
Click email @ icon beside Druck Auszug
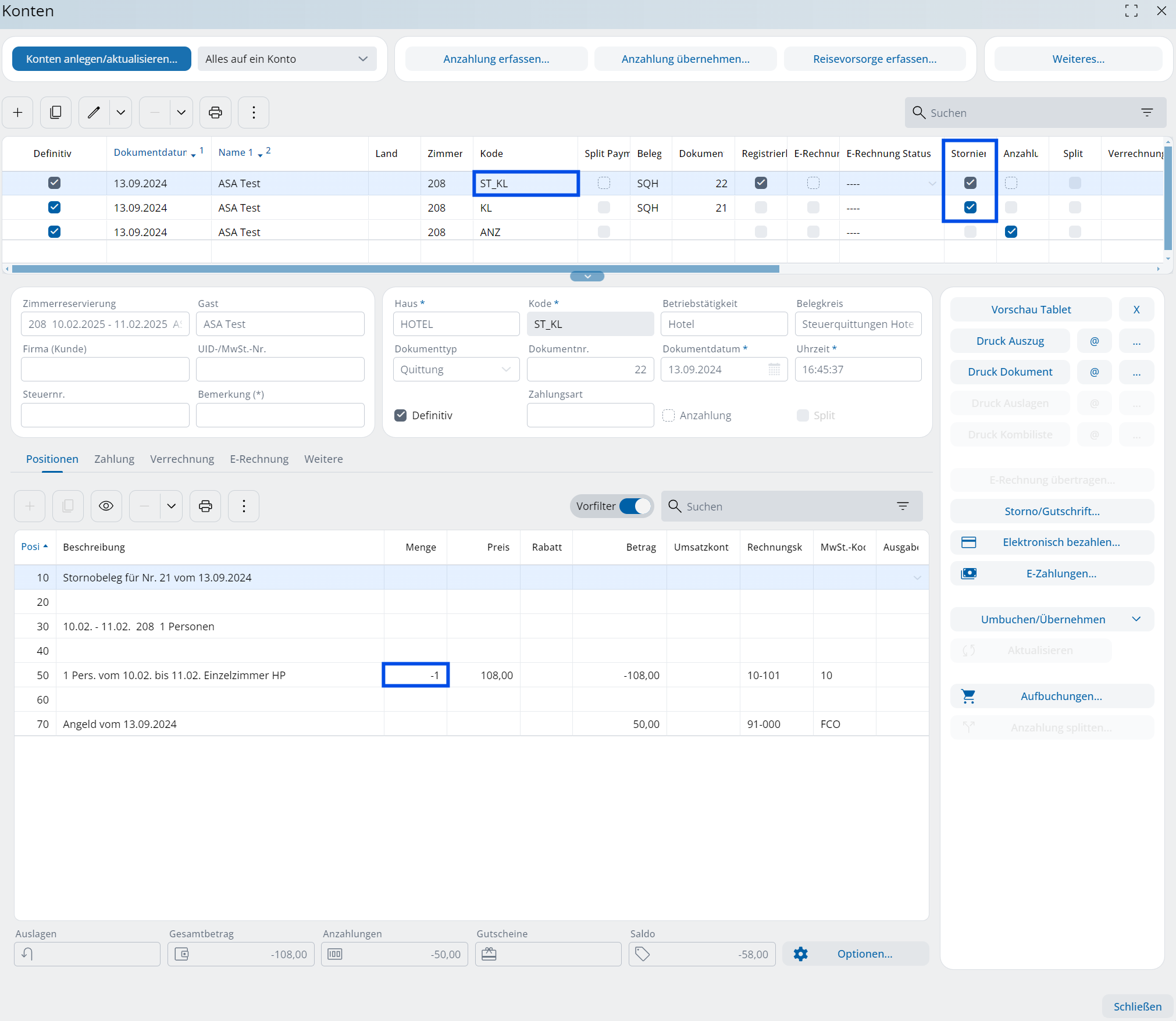tap(1094, 341)
